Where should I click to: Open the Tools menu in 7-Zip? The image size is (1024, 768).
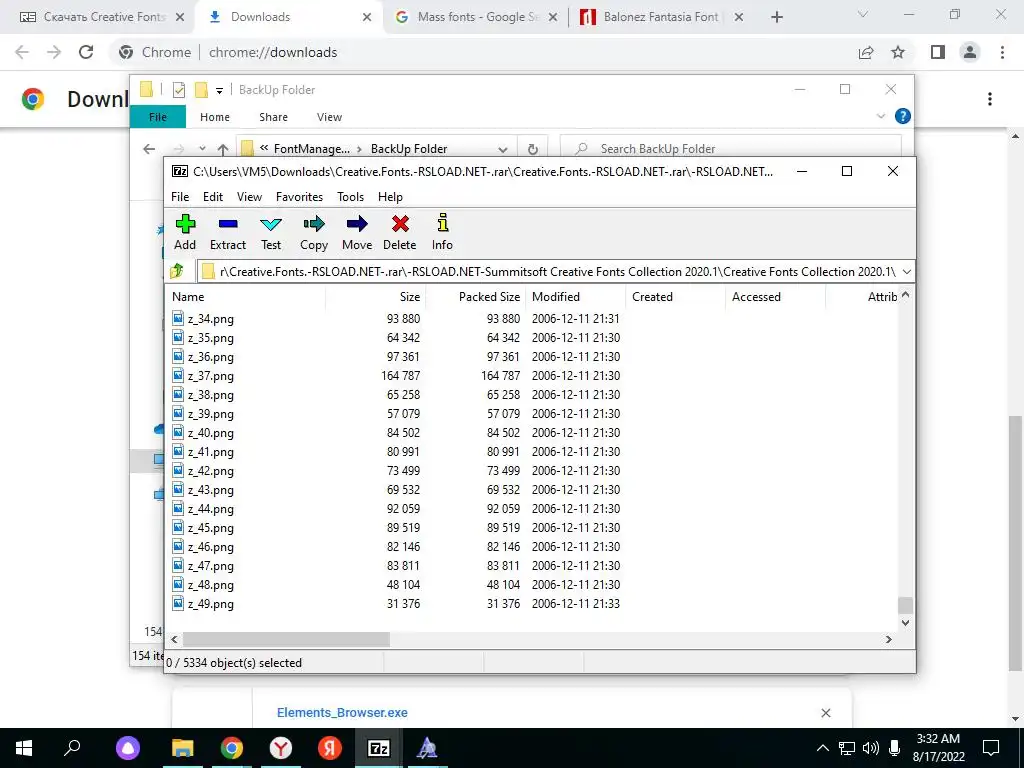pyautogui.click(x=350, y=197)
